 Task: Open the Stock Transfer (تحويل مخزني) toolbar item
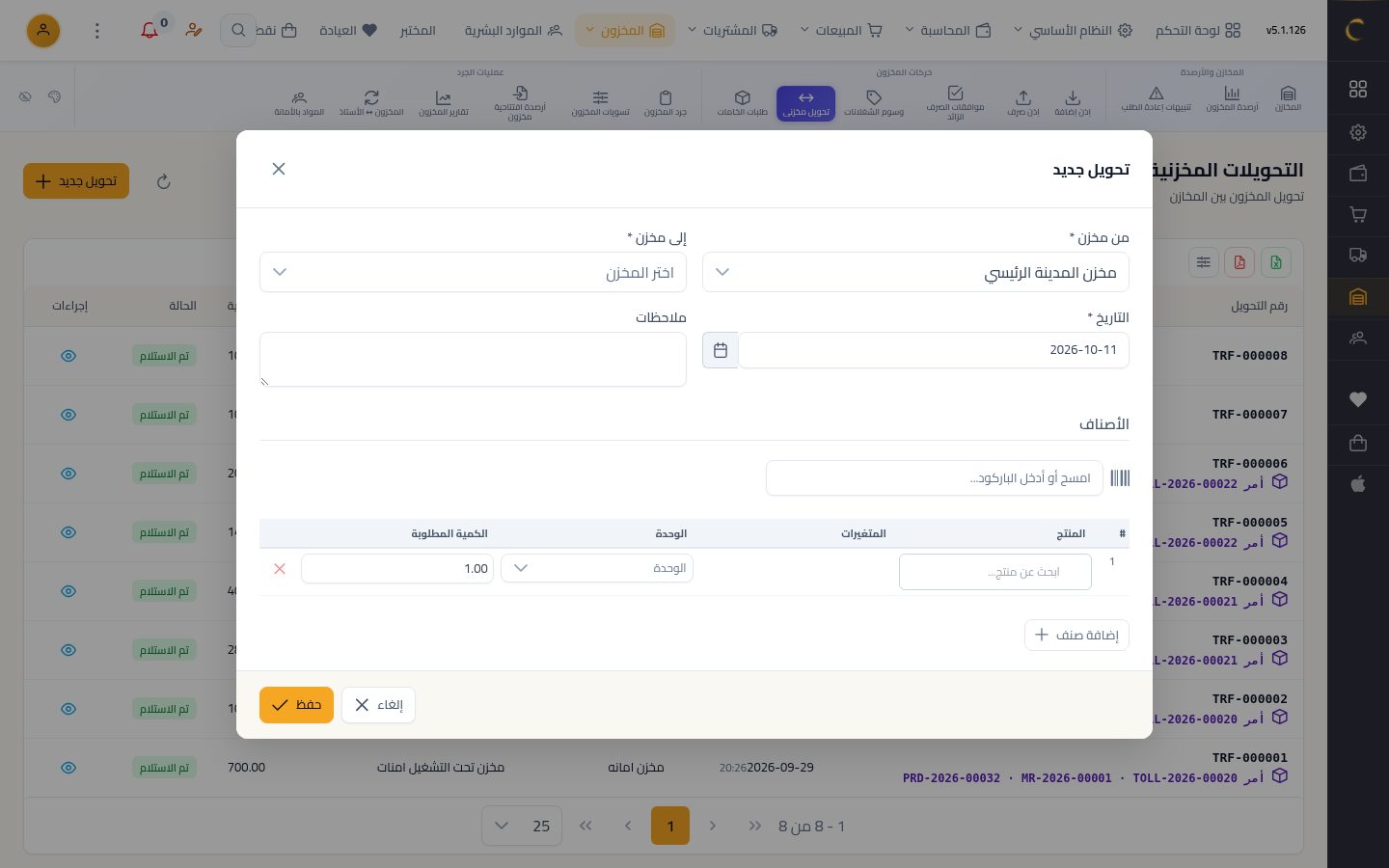click(806, 103)
